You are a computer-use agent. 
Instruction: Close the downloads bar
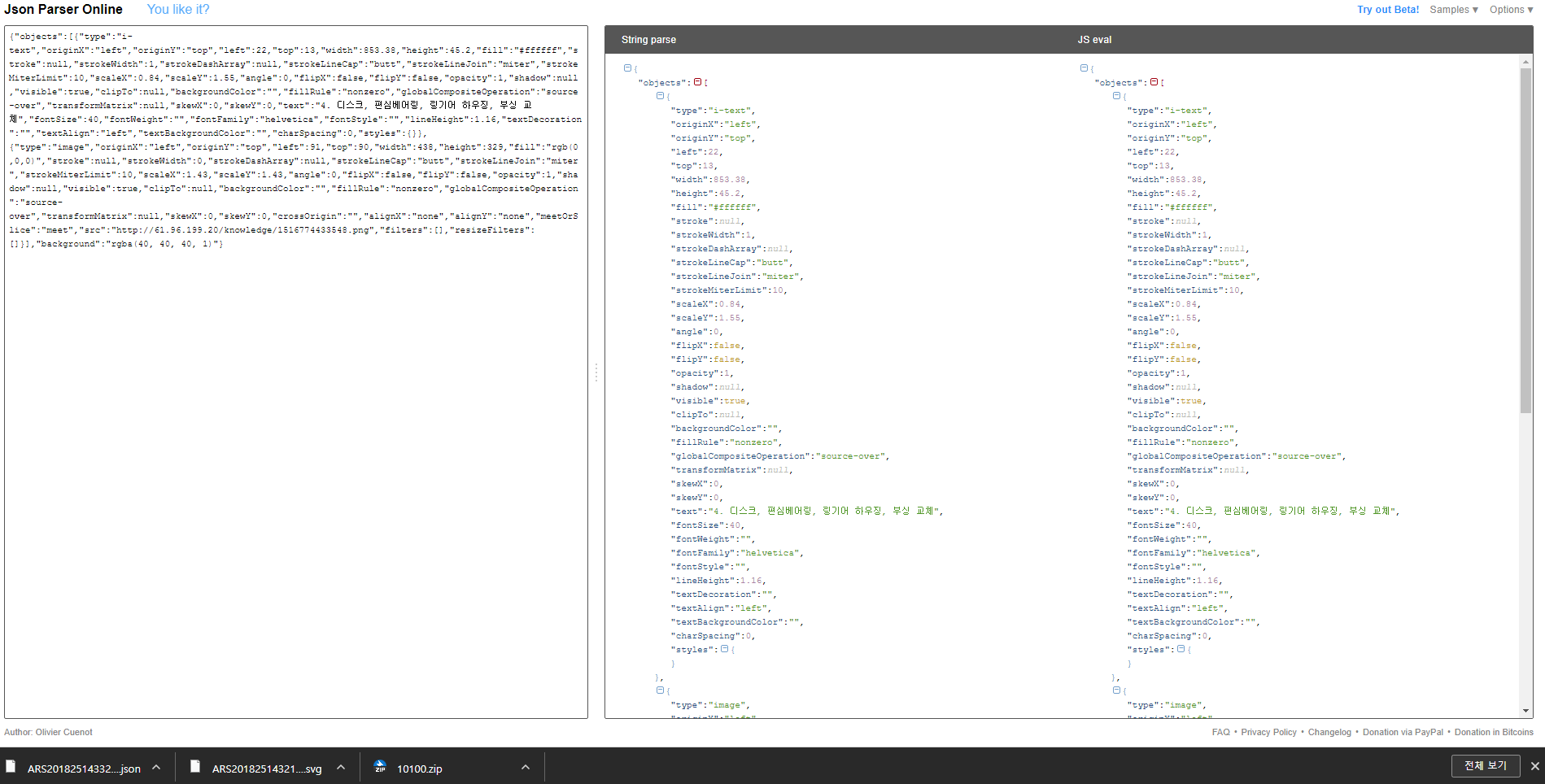(x=1534, y=766)
